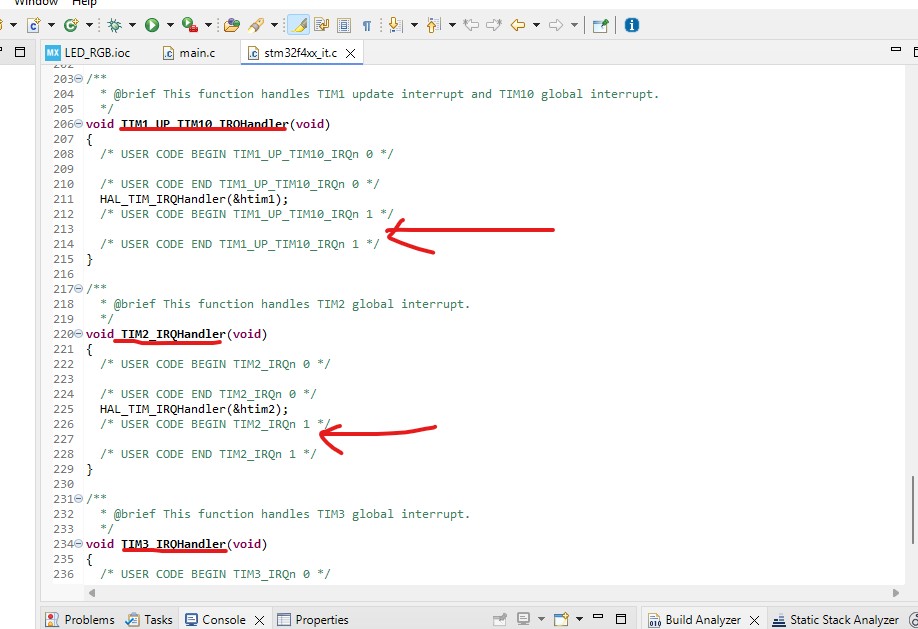The width and height of the screenshot is (918, 629).
Task: Open the Problems view tab
Action: (x=80, y=620)
